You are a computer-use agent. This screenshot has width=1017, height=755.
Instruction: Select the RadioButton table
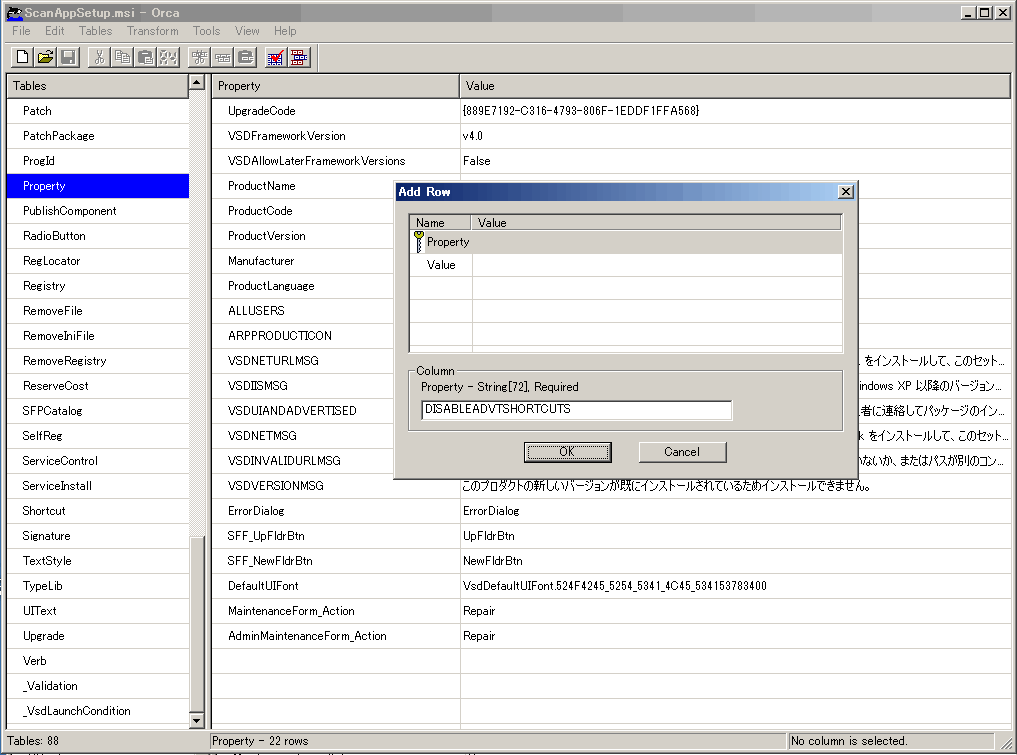pos(97,235)
